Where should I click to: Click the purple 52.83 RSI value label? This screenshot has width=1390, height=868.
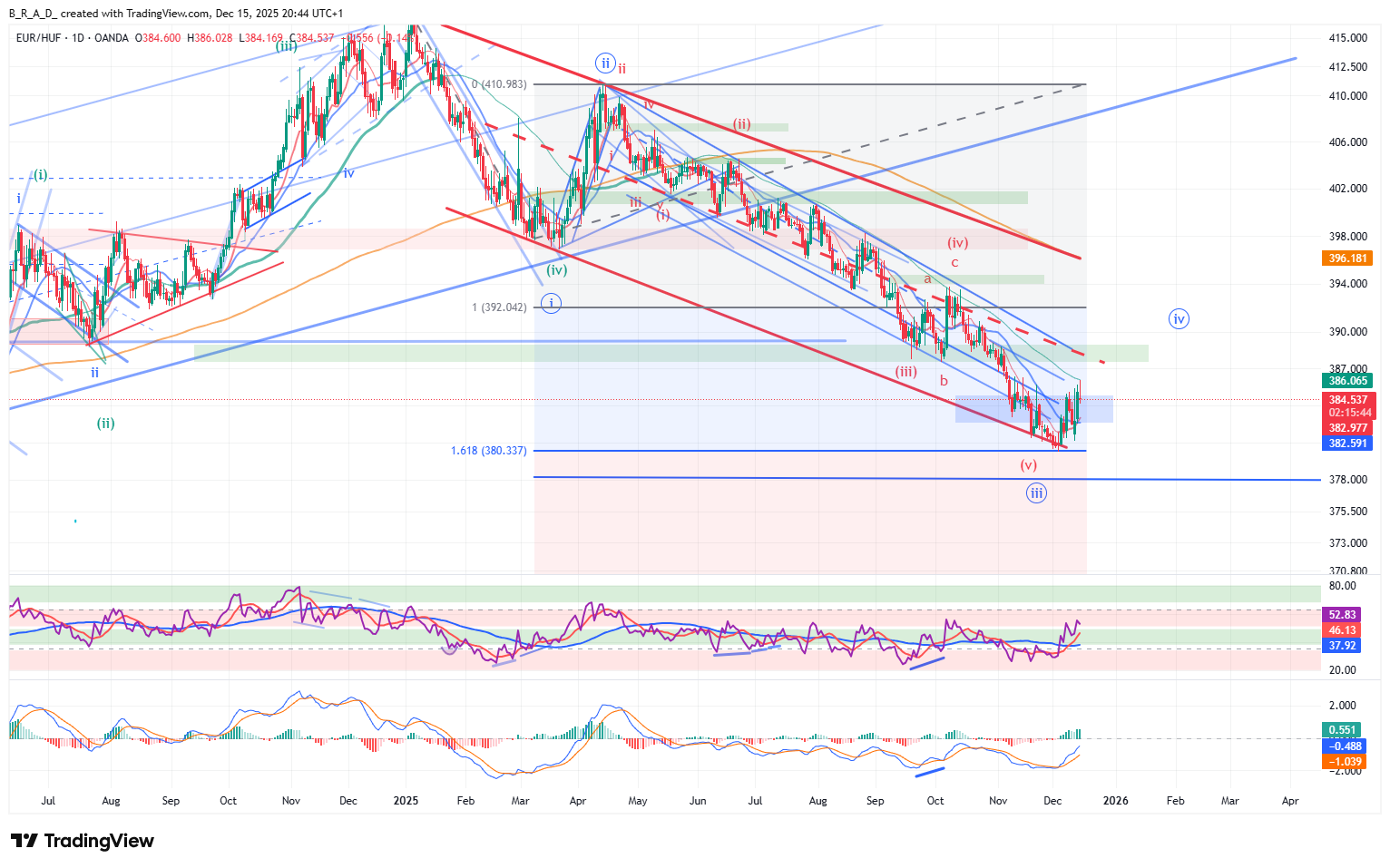(x=1342, y=615)
